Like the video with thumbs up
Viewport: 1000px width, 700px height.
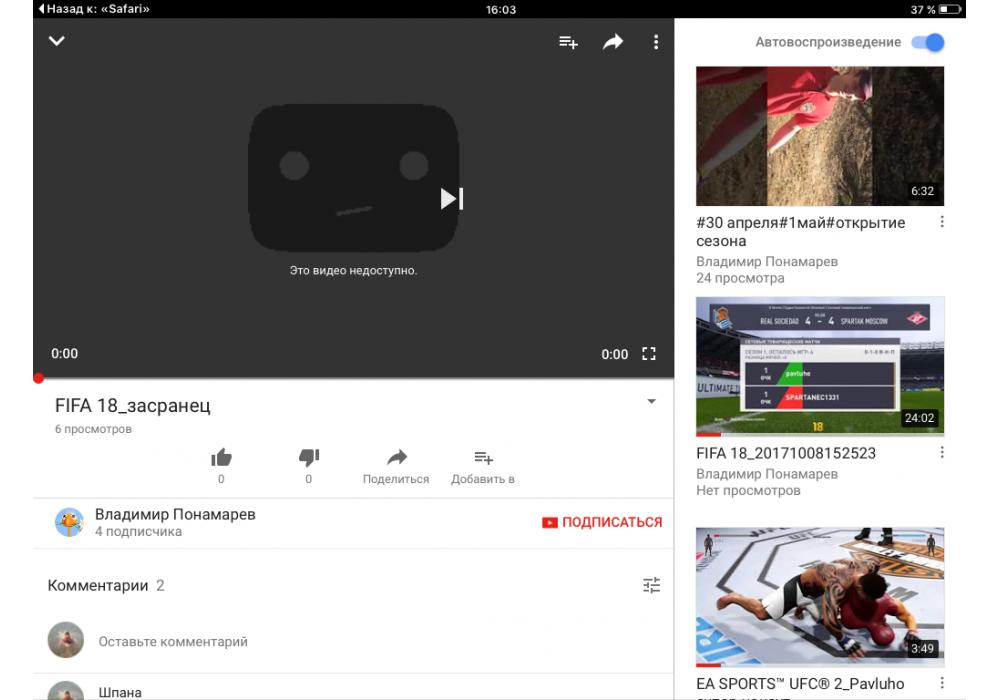pyautogui.click(x=221, y=458)
